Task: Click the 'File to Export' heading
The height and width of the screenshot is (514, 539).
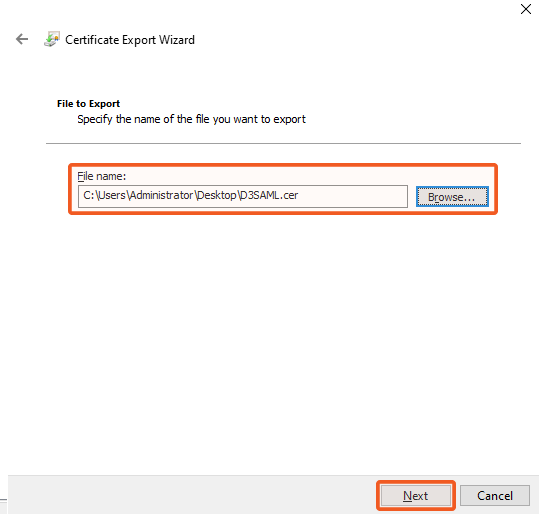Action: click(x=88, y=103)
